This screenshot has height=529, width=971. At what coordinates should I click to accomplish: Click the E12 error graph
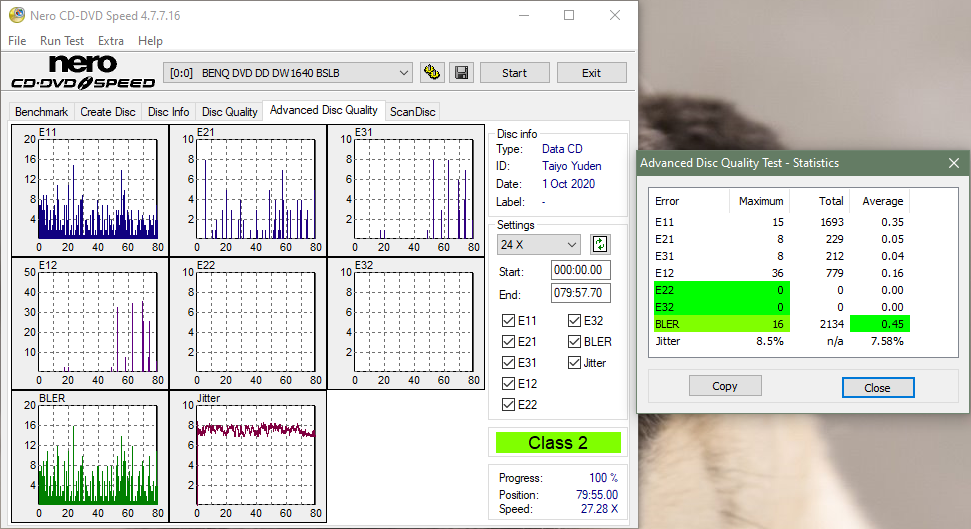tap(90, 323)
